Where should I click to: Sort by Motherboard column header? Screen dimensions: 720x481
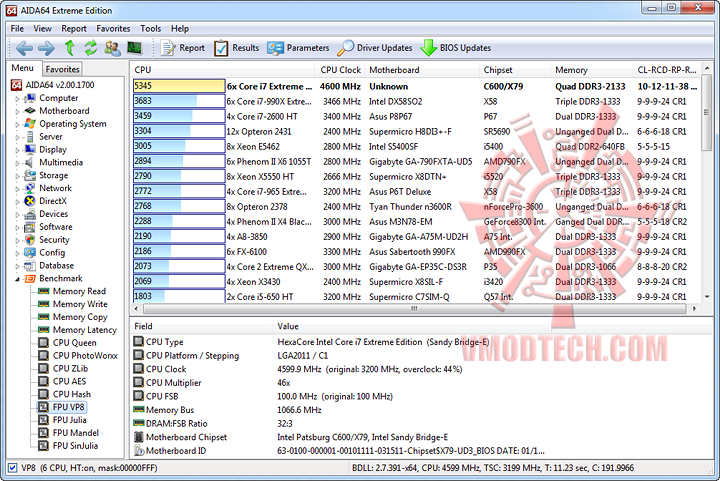tap(422, 70)
